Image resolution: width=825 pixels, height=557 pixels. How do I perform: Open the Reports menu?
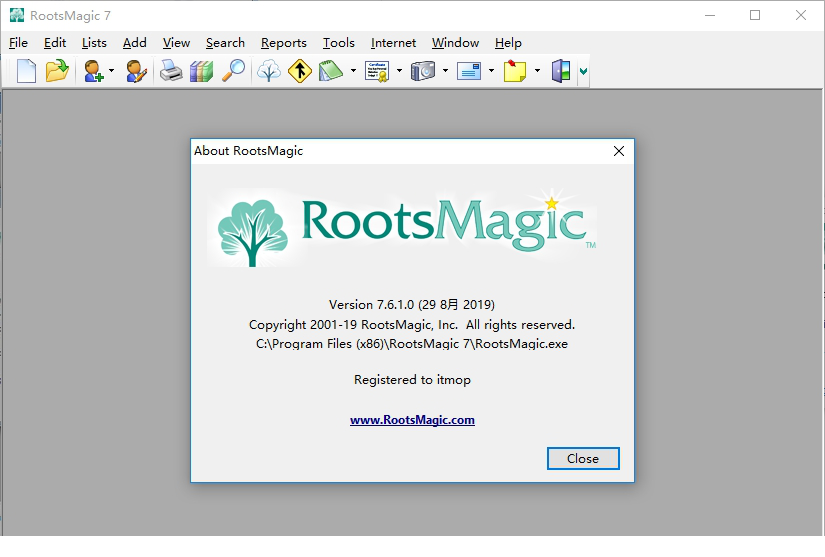click(x=284, y=43)
